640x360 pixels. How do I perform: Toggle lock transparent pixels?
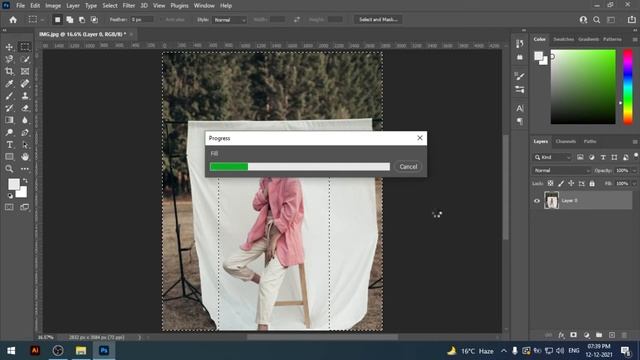(550, 184)
